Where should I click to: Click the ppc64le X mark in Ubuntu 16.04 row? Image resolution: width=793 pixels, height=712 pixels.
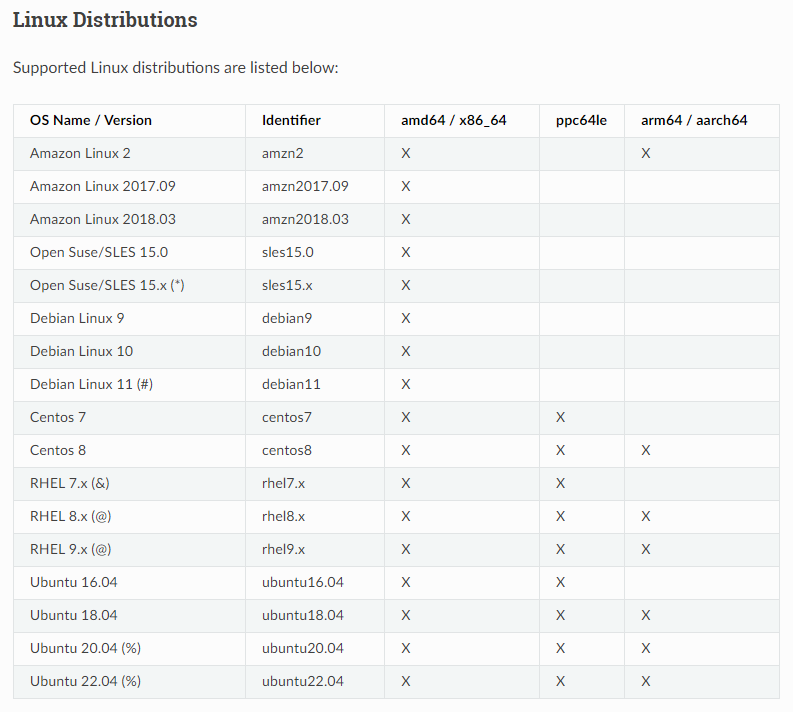pyautogui.click(x=560, y=582)
